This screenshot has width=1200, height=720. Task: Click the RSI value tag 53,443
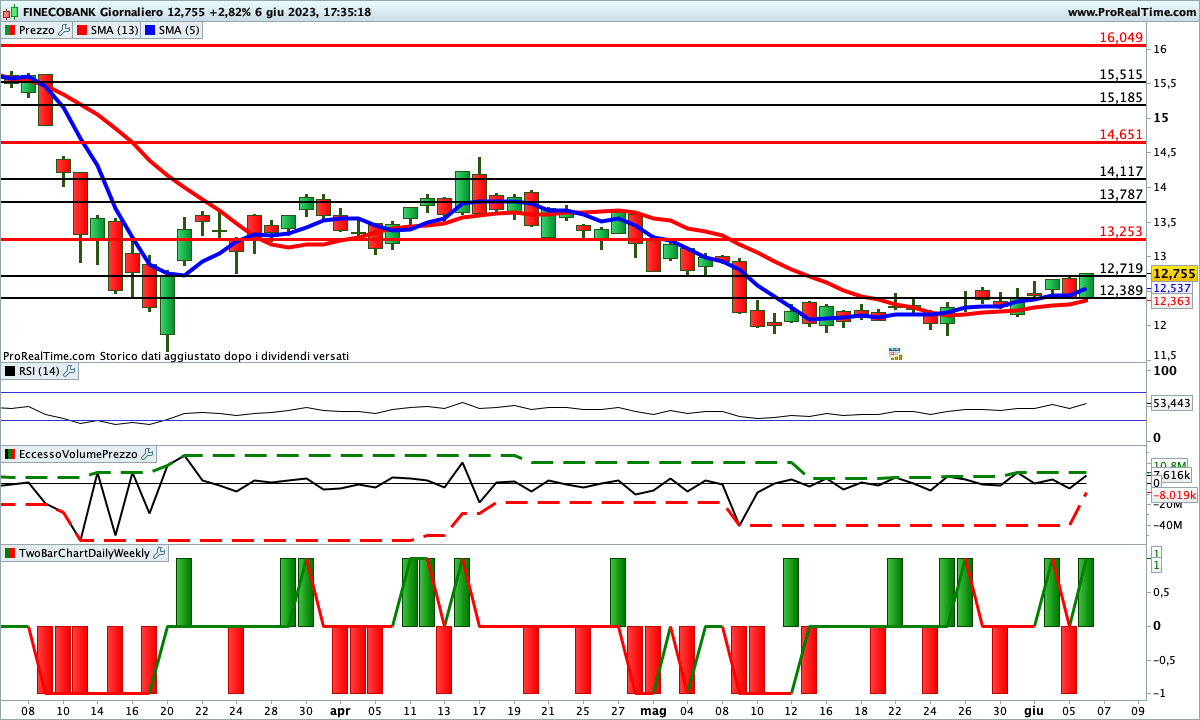point(1172,403)
